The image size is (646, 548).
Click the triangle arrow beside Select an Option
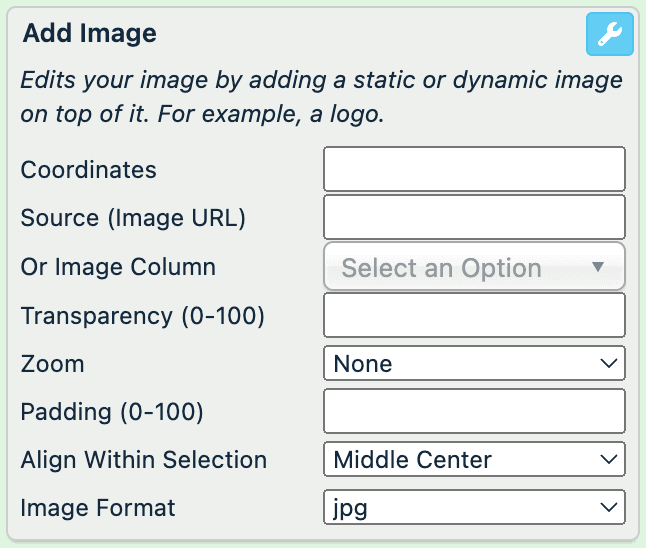click(x=598, y=267)
